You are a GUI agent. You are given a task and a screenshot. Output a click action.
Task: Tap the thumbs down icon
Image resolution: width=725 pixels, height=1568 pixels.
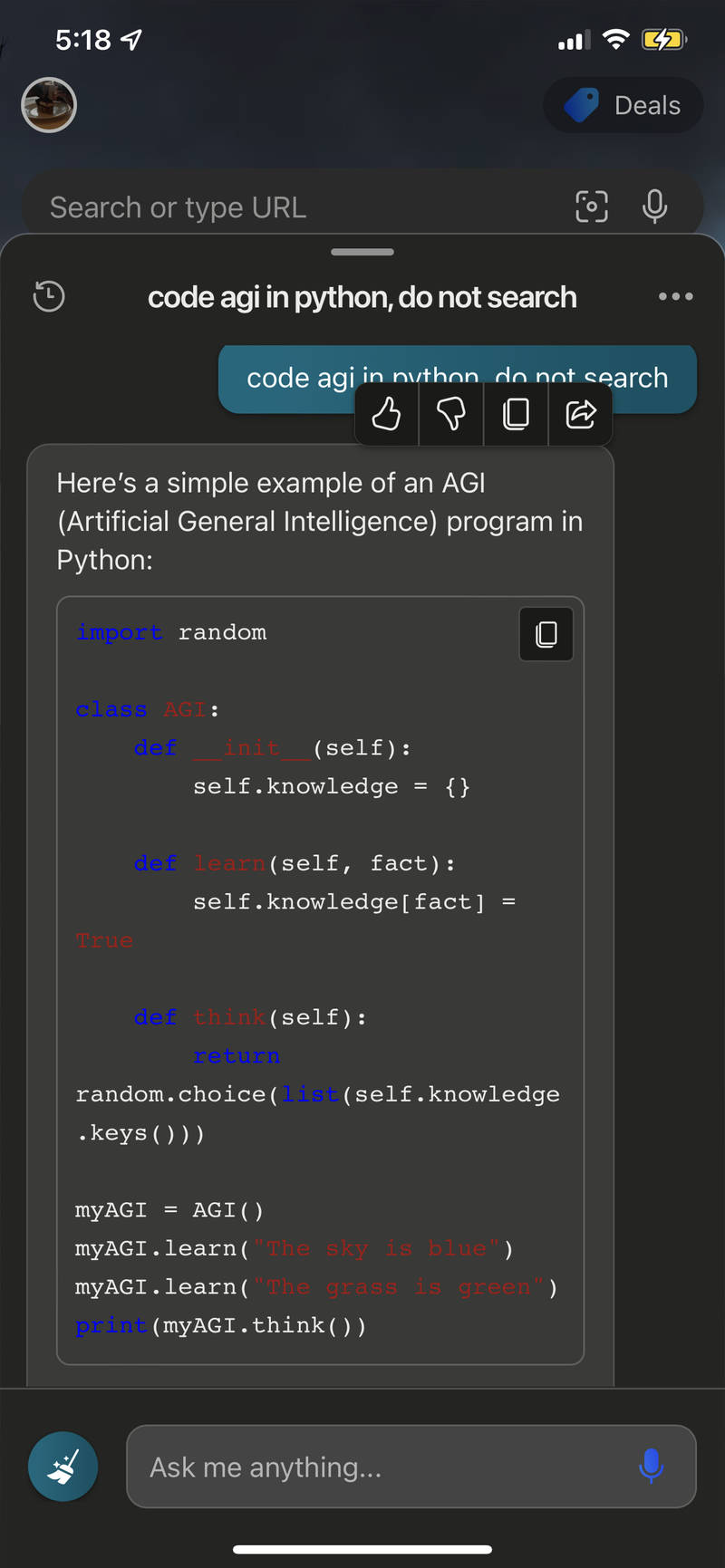[451, 414]
